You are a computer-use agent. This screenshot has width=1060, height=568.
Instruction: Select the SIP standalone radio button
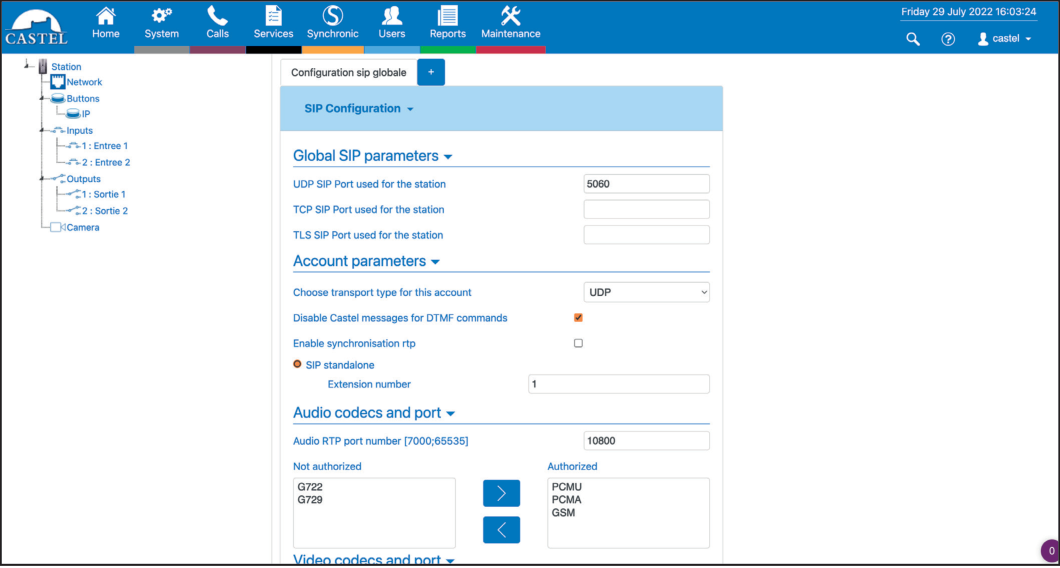point(297,365)
